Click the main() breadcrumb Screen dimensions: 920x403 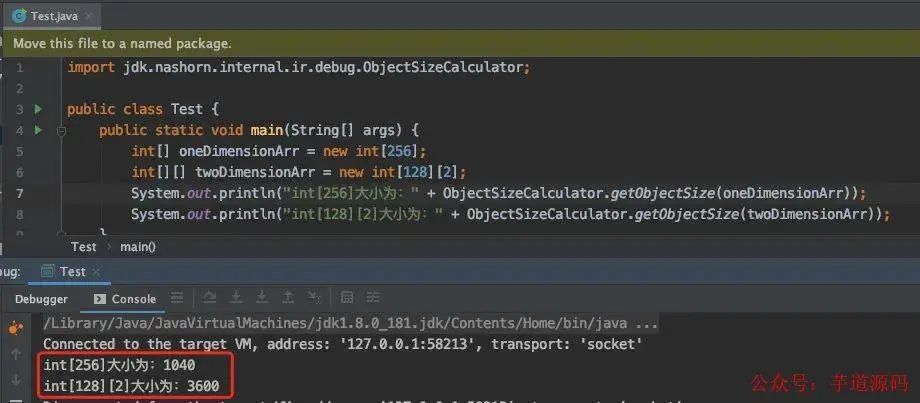tap(138, 247)
